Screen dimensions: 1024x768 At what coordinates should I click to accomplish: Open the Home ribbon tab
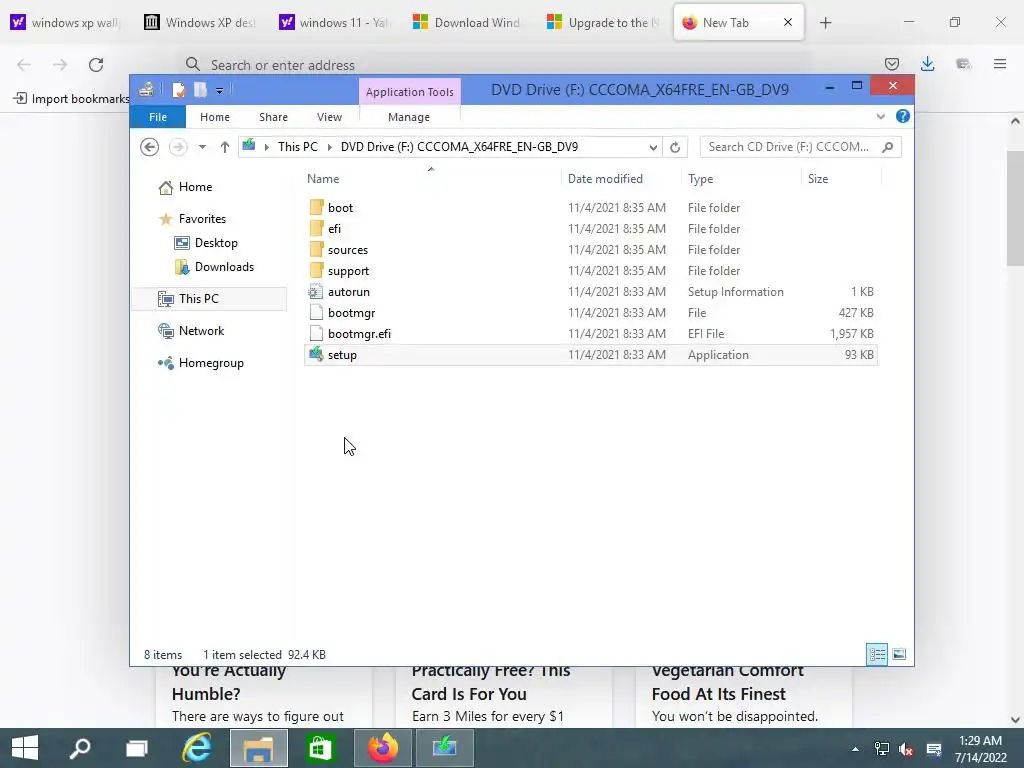pyautogui.click(x=215, y=117)
